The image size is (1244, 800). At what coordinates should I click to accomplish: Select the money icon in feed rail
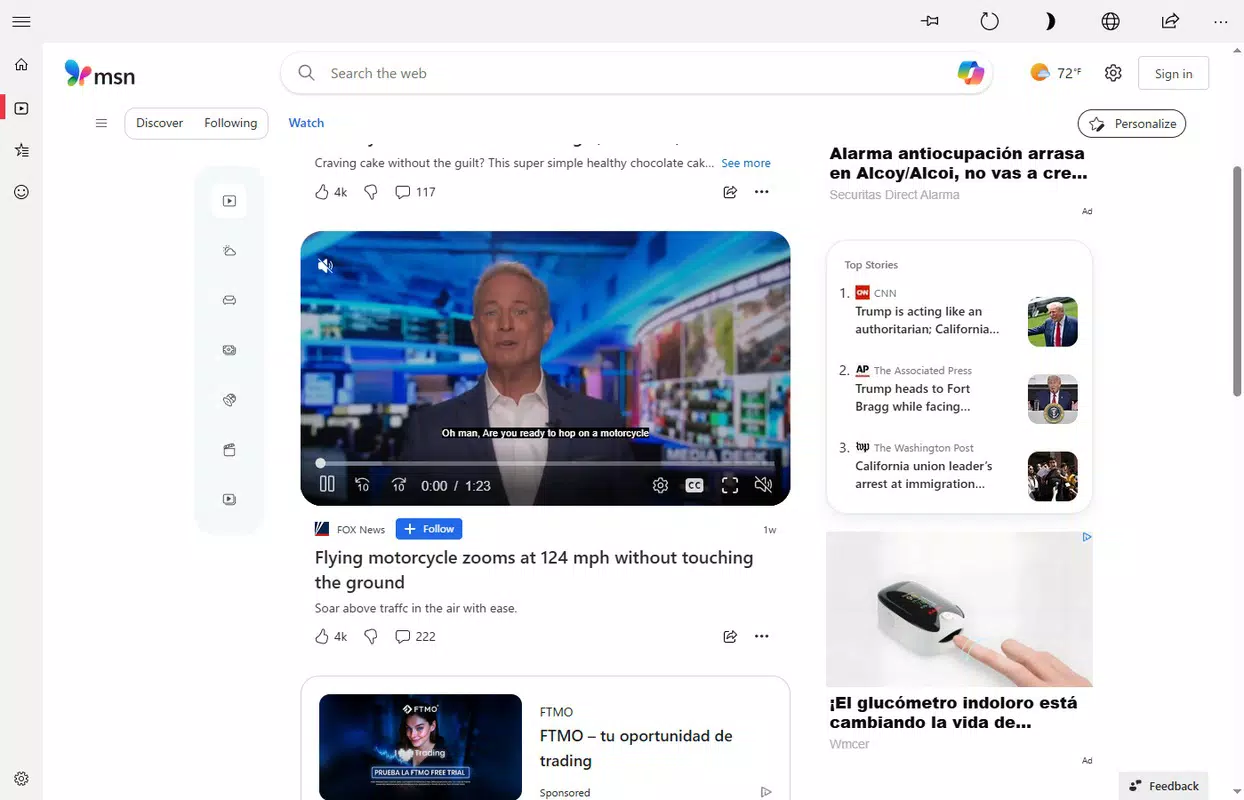[x=229, y=350]
